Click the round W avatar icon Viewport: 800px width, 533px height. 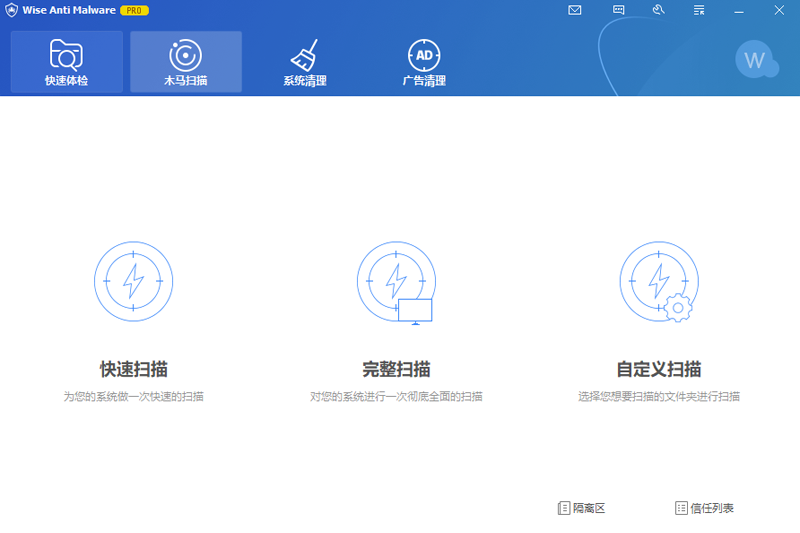755,60
